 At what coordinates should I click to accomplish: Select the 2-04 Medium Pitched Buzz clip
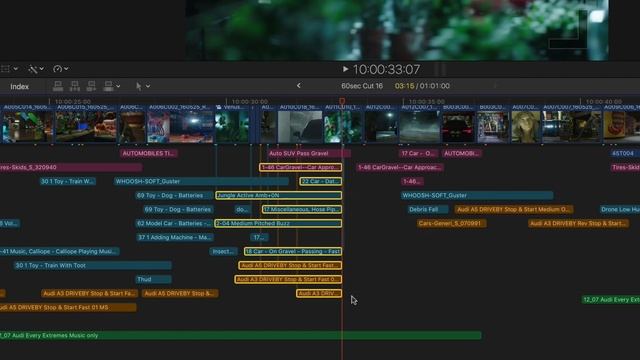(x=278, y=223)
